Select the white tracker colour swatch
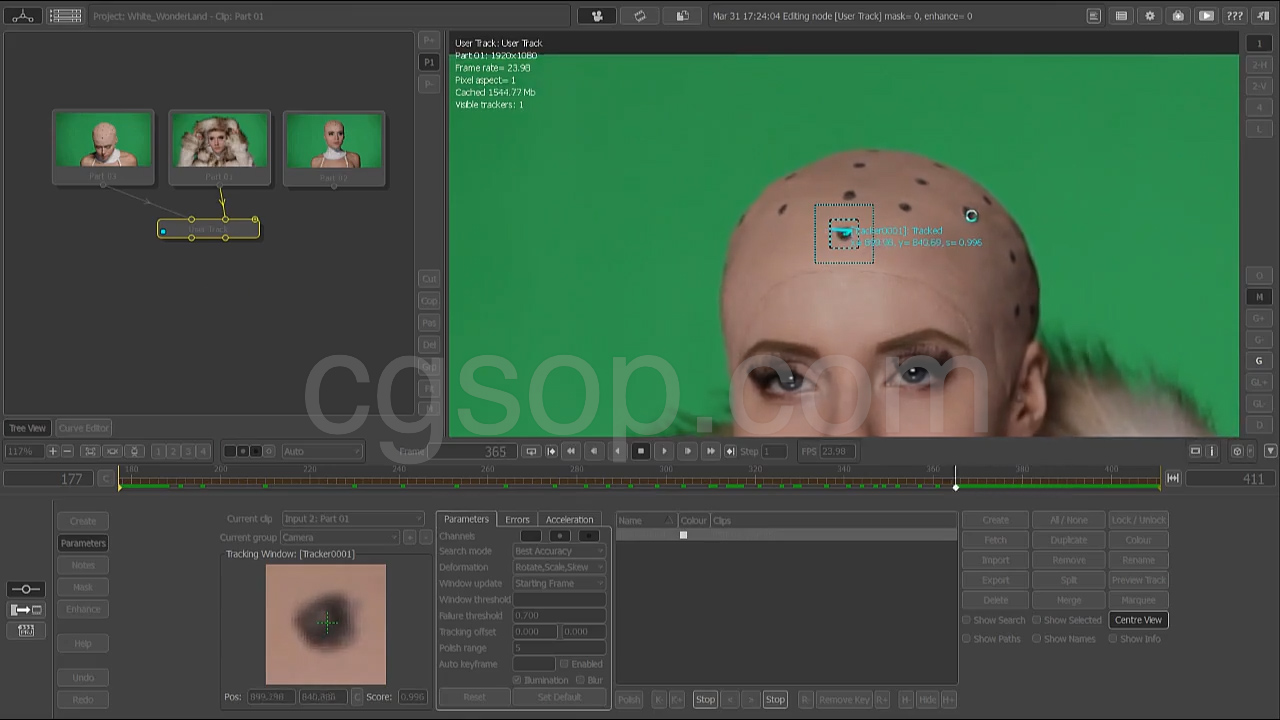The image size is (1280, 720). [683, 535]
